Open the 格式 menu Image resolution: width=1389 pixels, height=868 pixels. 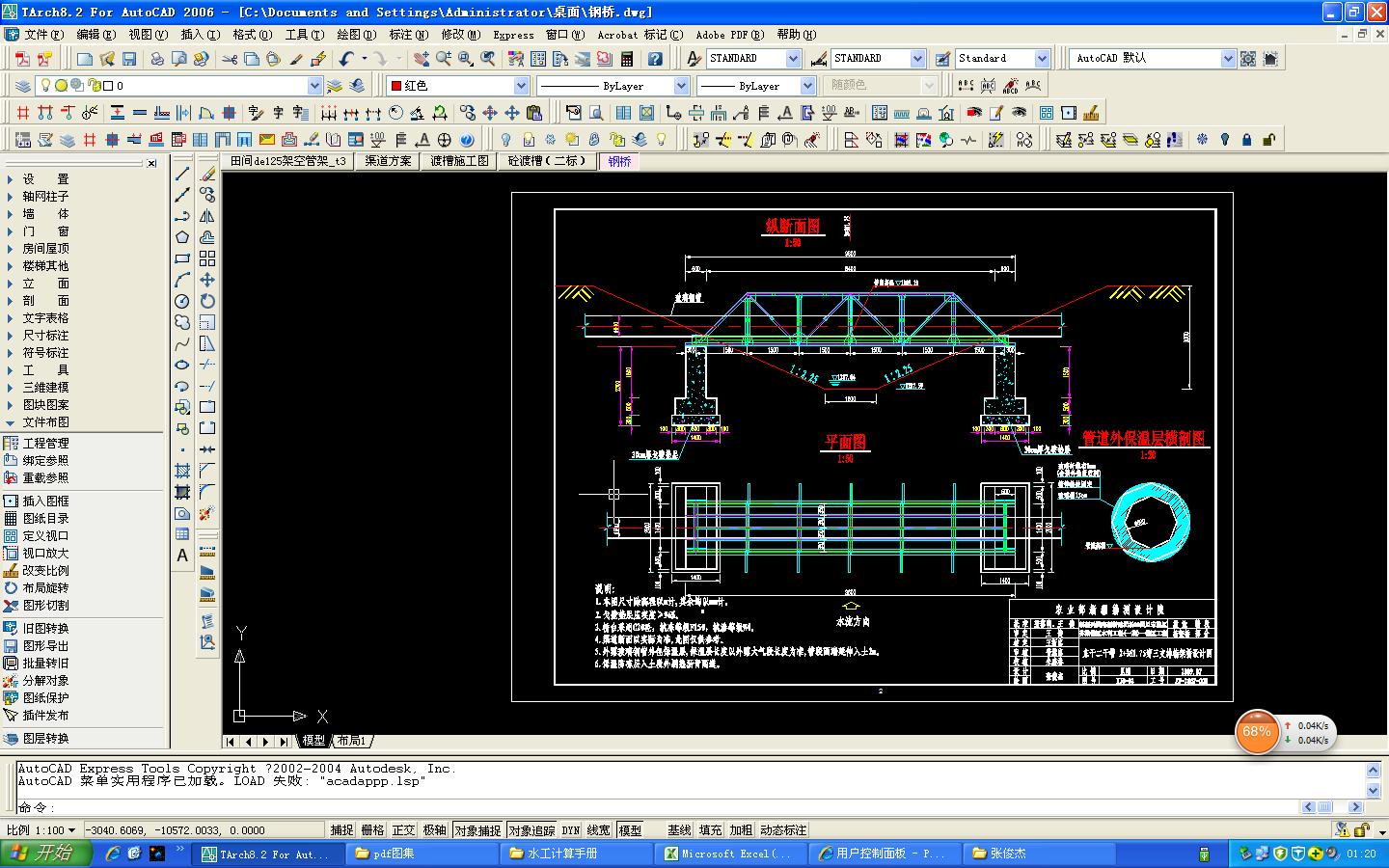coord(252,35)
